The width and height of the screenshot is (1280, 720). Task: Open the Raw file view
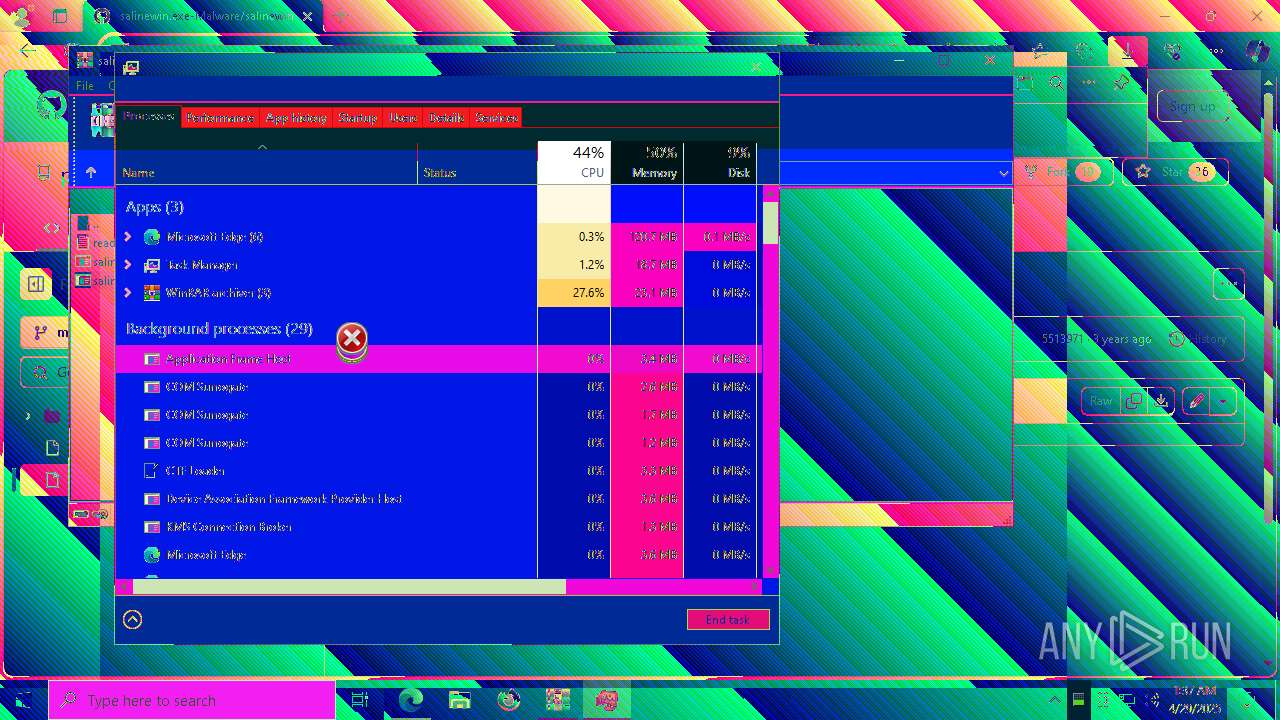tap(1101, 401)
